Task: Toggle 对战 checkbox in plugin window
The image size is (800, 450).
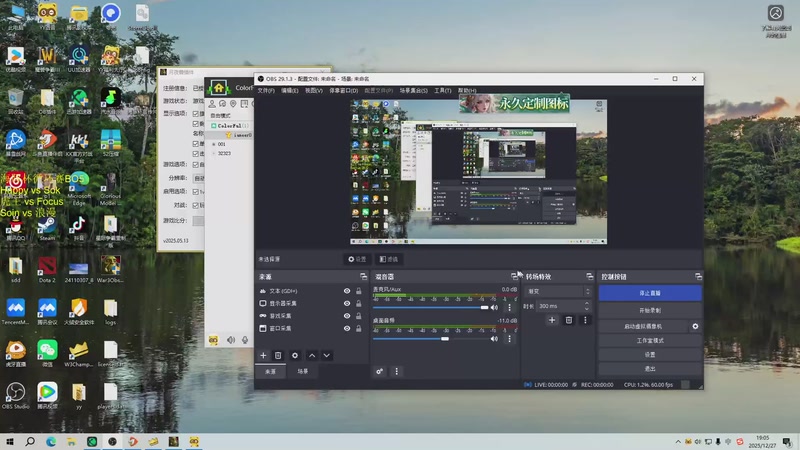Action: point(195,205)
